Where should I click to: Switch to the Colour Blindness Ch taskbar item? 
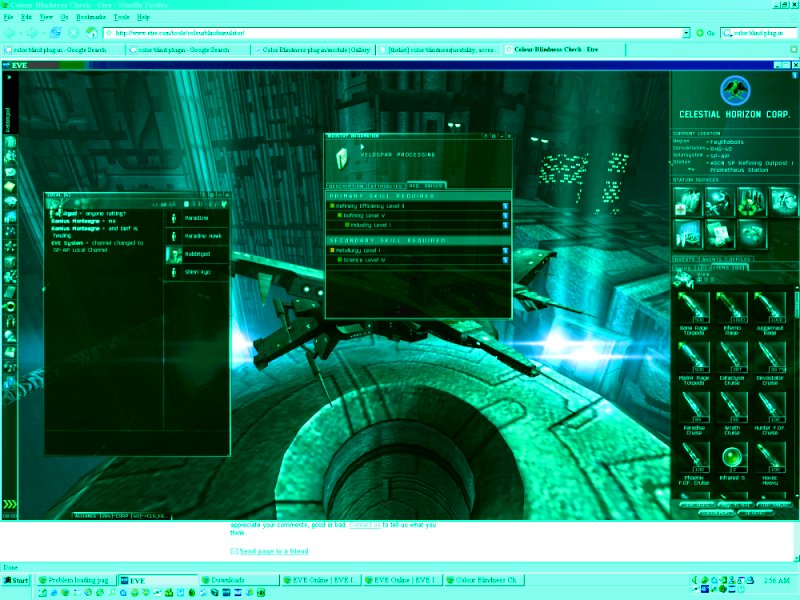point(484,580)
